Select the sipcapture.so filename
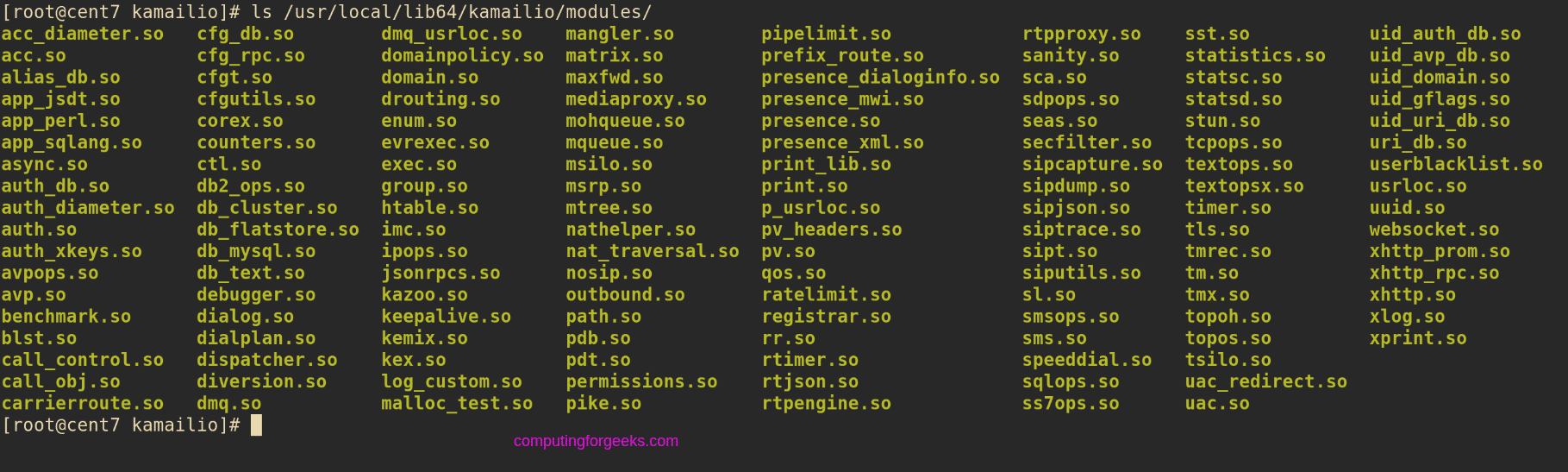The width and height of the screenshot is (1568, 472). coord(1092,164)
